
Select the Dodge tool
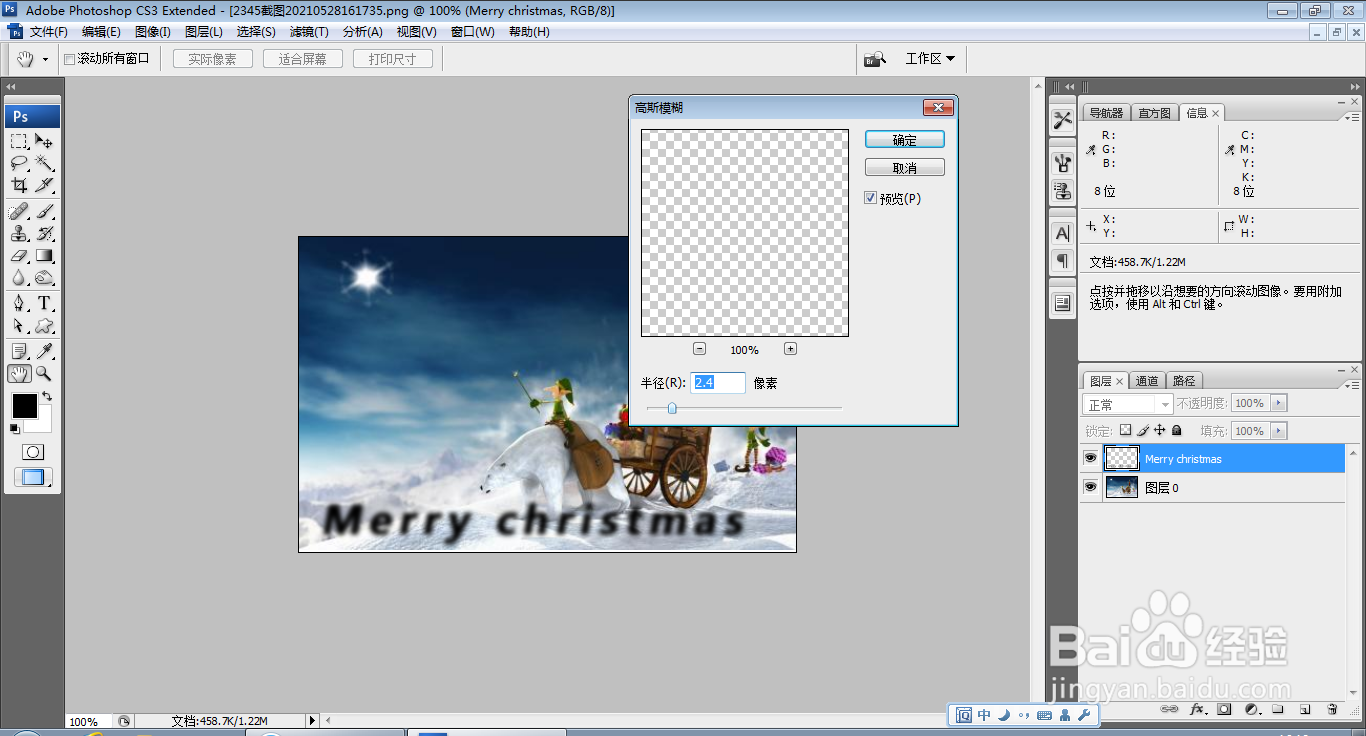pyautogui.click(x=44, y=278)
